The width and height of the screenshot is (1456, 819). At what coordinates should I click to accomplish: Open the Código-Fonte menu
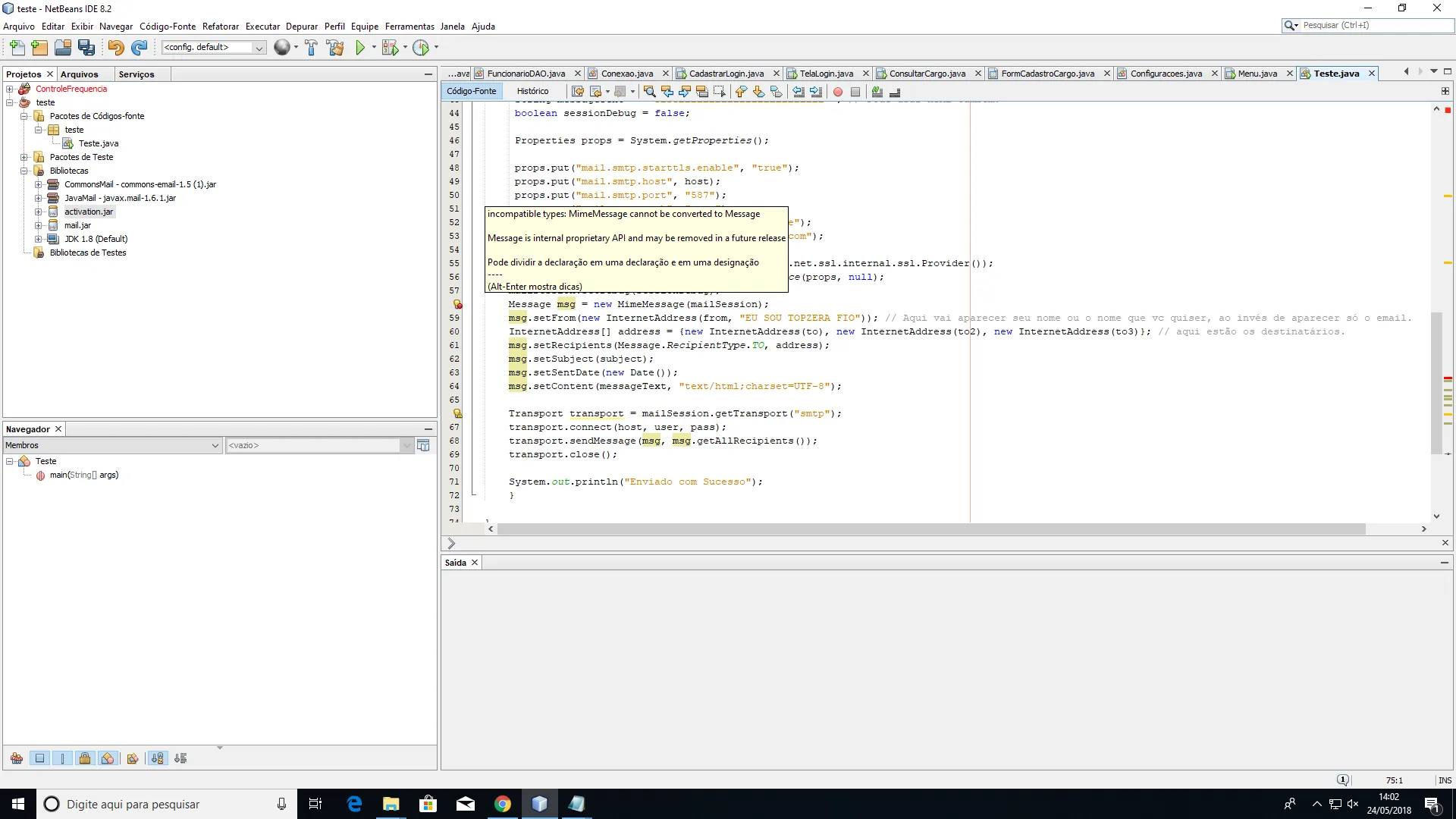(x=167, y=27)
